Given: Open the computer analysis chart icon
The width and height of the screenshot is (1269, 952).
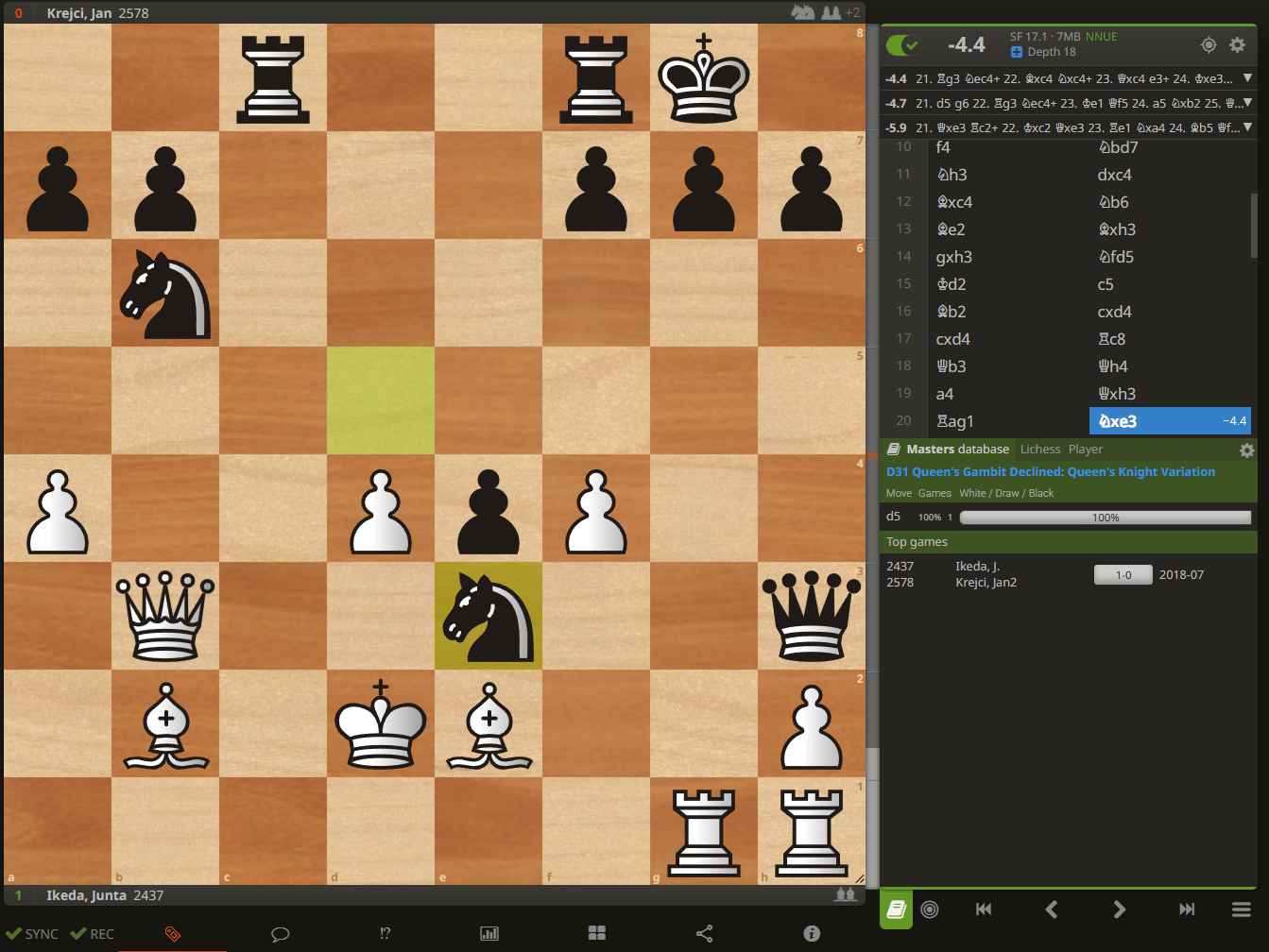Looking at the screenshot, I should (x=489, y=934).
